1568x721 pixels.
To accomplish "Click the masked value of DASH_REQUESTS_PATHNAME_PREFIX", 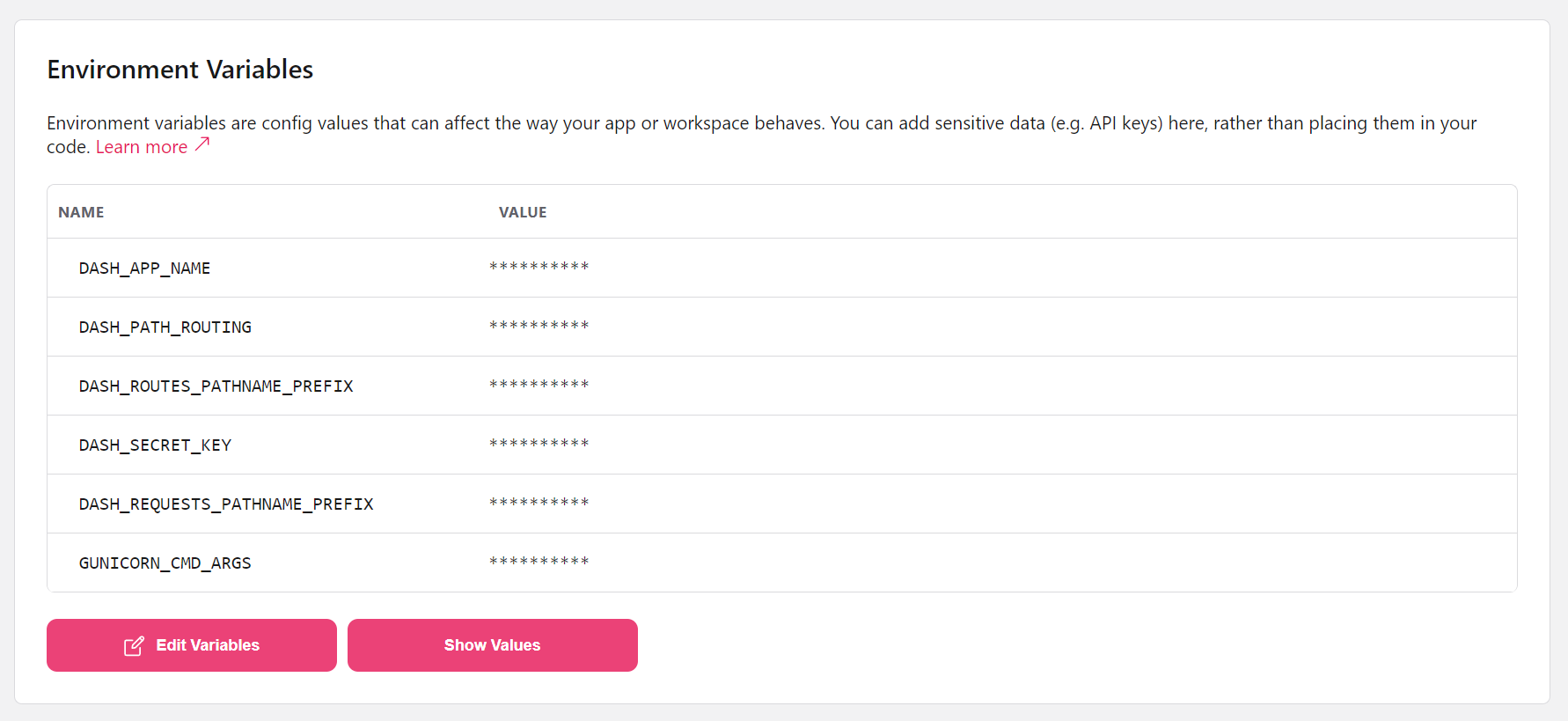I will pos(539,503).
